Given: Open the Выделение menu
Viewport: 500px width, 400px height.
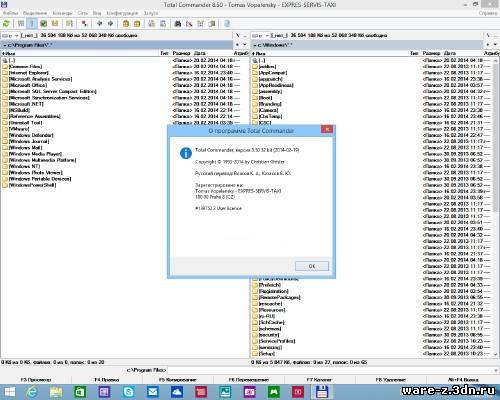Looking at the screenshot, I should [35, 13].
